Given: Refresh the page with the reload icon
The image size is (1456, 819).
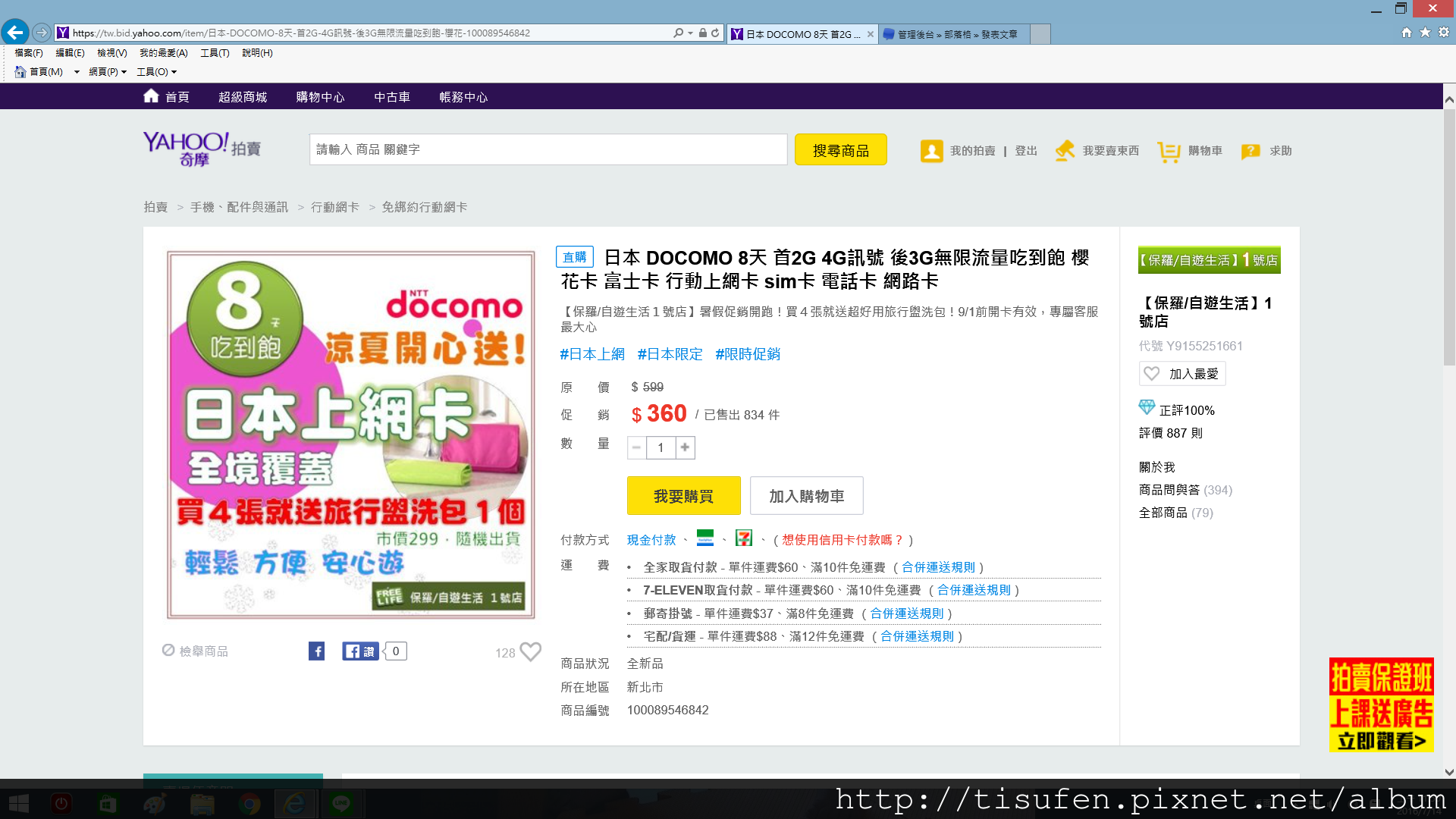Looking at the screenshot, I should point(715,33).
